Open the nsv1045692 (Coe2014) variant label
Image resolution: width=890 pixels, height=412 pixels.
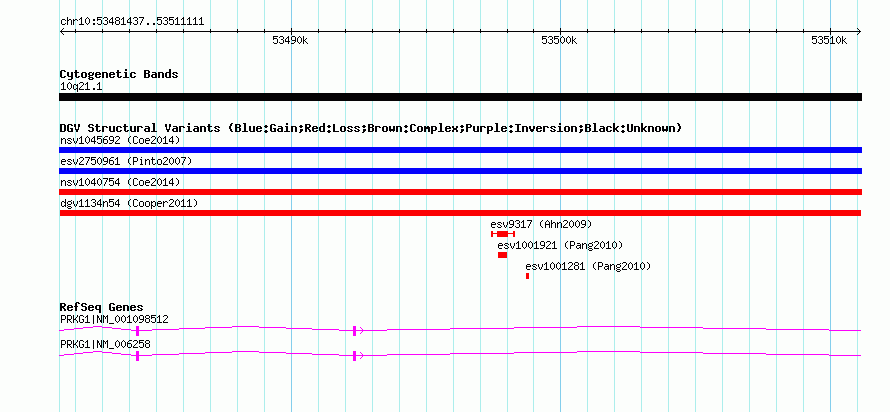(120, 140)
